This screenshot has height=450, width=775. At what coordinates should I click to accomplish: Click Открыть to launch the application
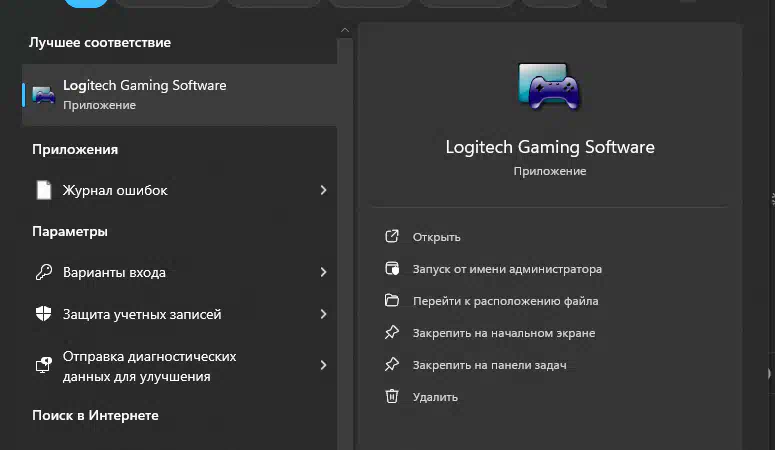click(436, 237)
